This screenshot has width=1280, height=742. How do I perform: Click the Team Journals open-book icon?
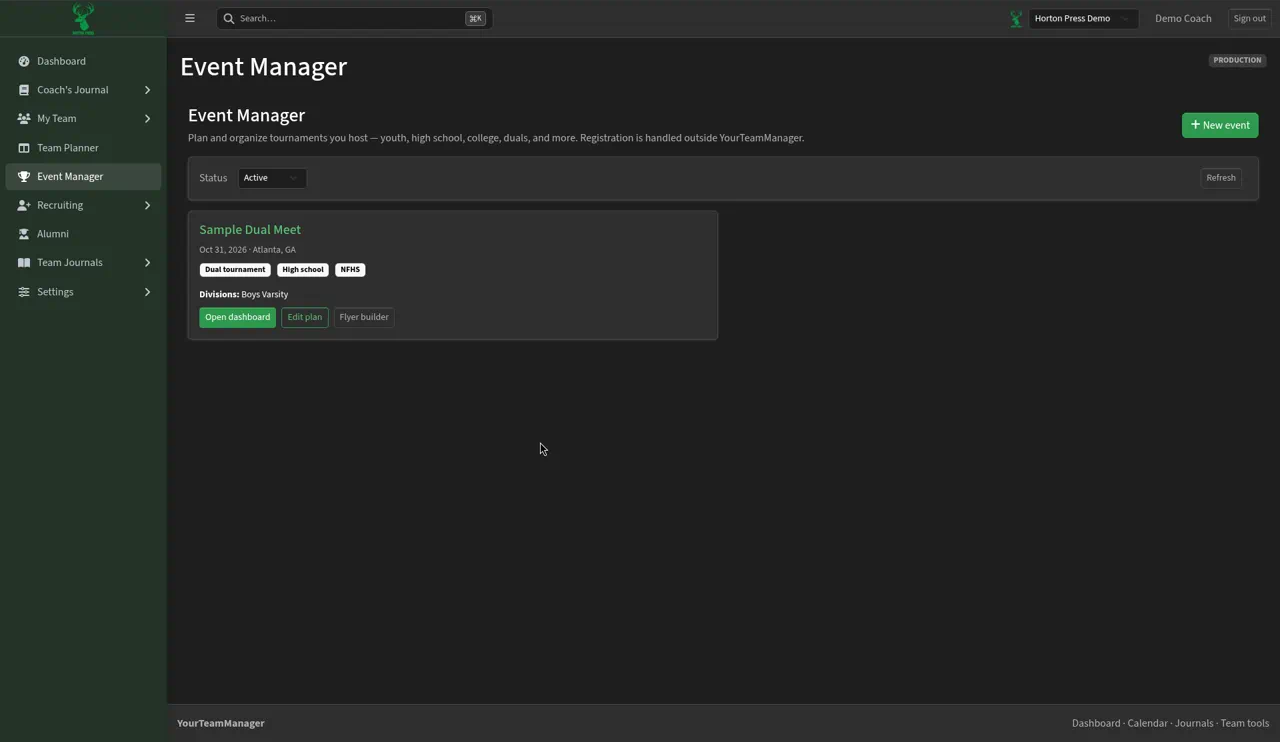pyautogui.click(x=24, y=263)
